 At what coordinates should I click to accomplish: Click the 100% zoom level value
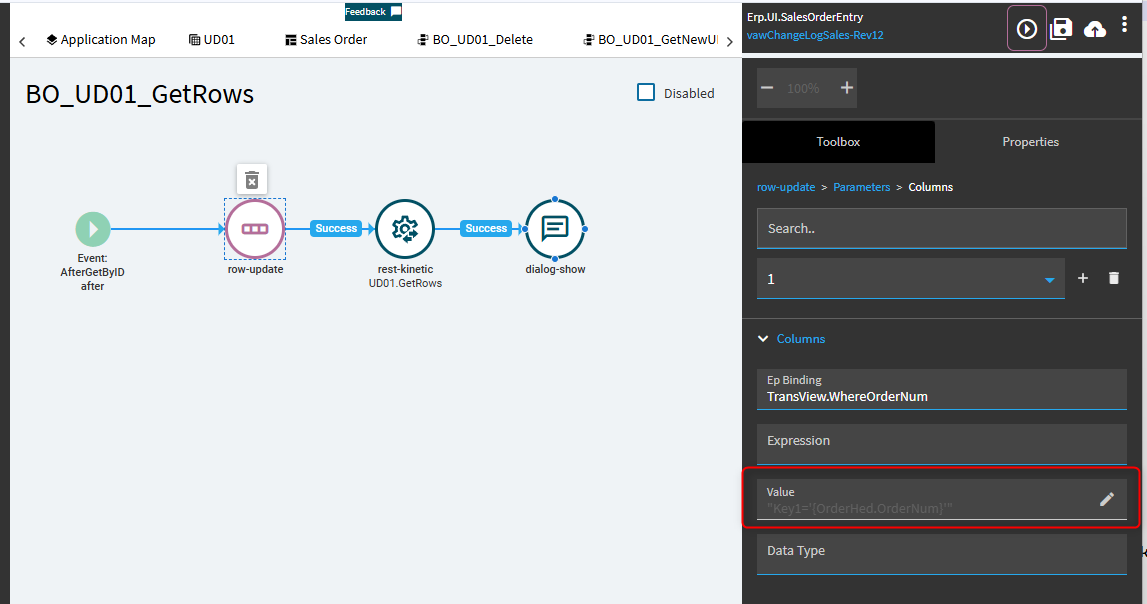pos(802,88)
